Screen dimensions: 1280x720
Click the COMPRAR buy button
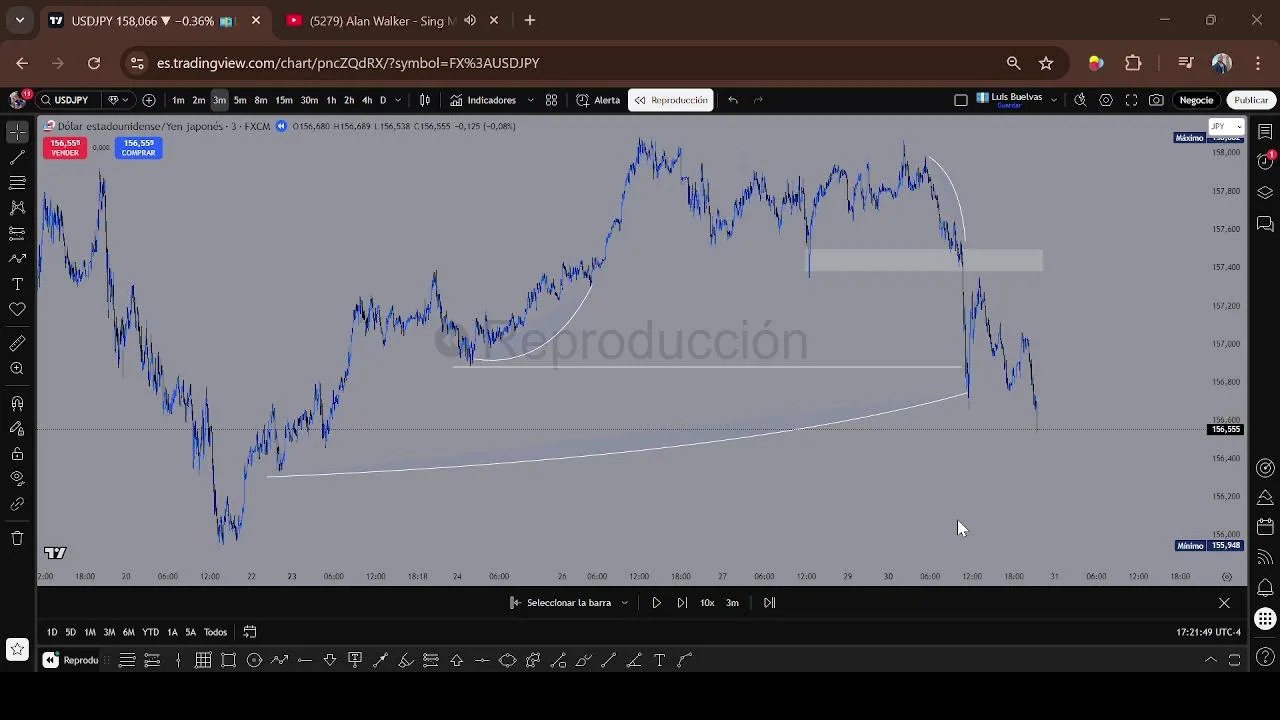(138, 148)
